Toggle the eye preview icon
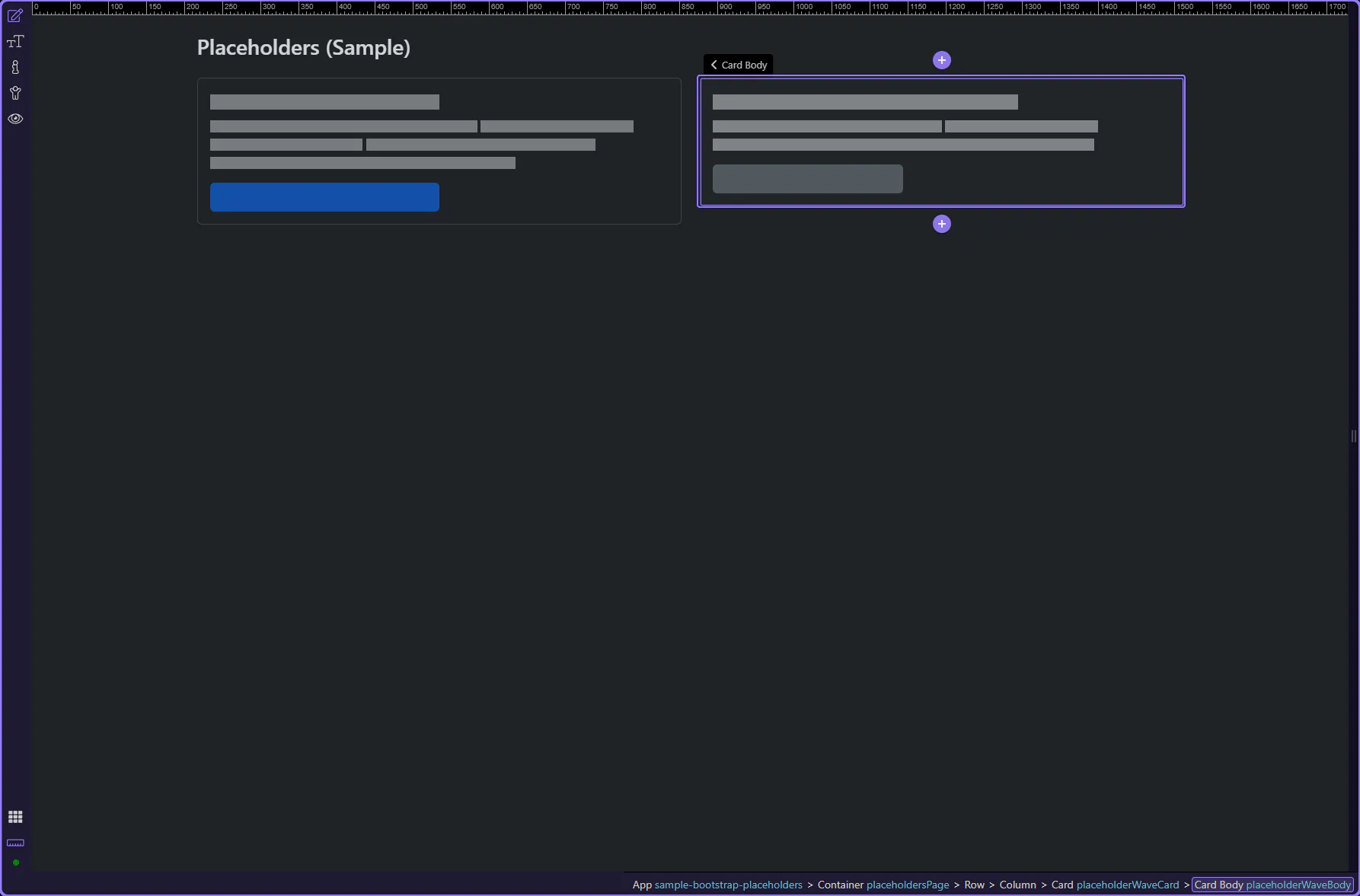Viewport: 1360px width, 896px height. coord(15,119)
